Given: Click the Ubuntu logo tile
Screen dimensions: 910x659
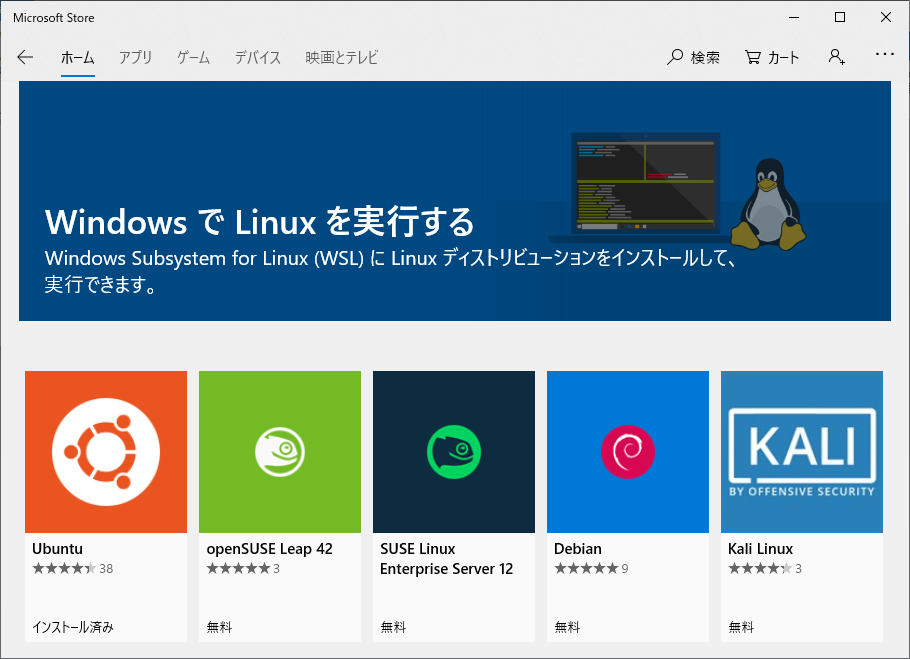Looking at the screenshot, I should (x=106, y=452).
